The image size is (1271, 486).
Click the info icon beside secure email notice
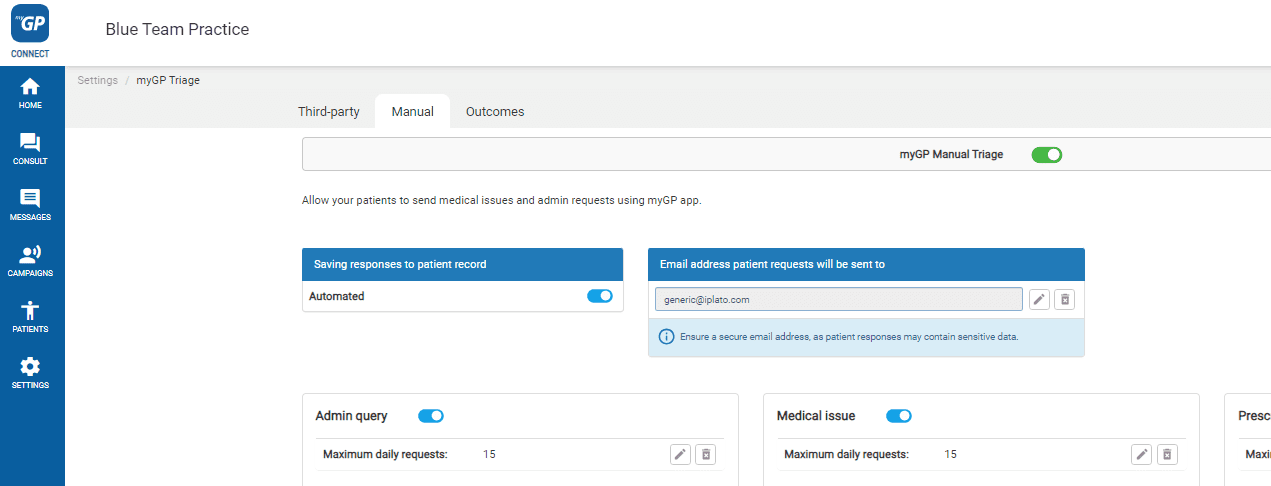tap(666, 337)
